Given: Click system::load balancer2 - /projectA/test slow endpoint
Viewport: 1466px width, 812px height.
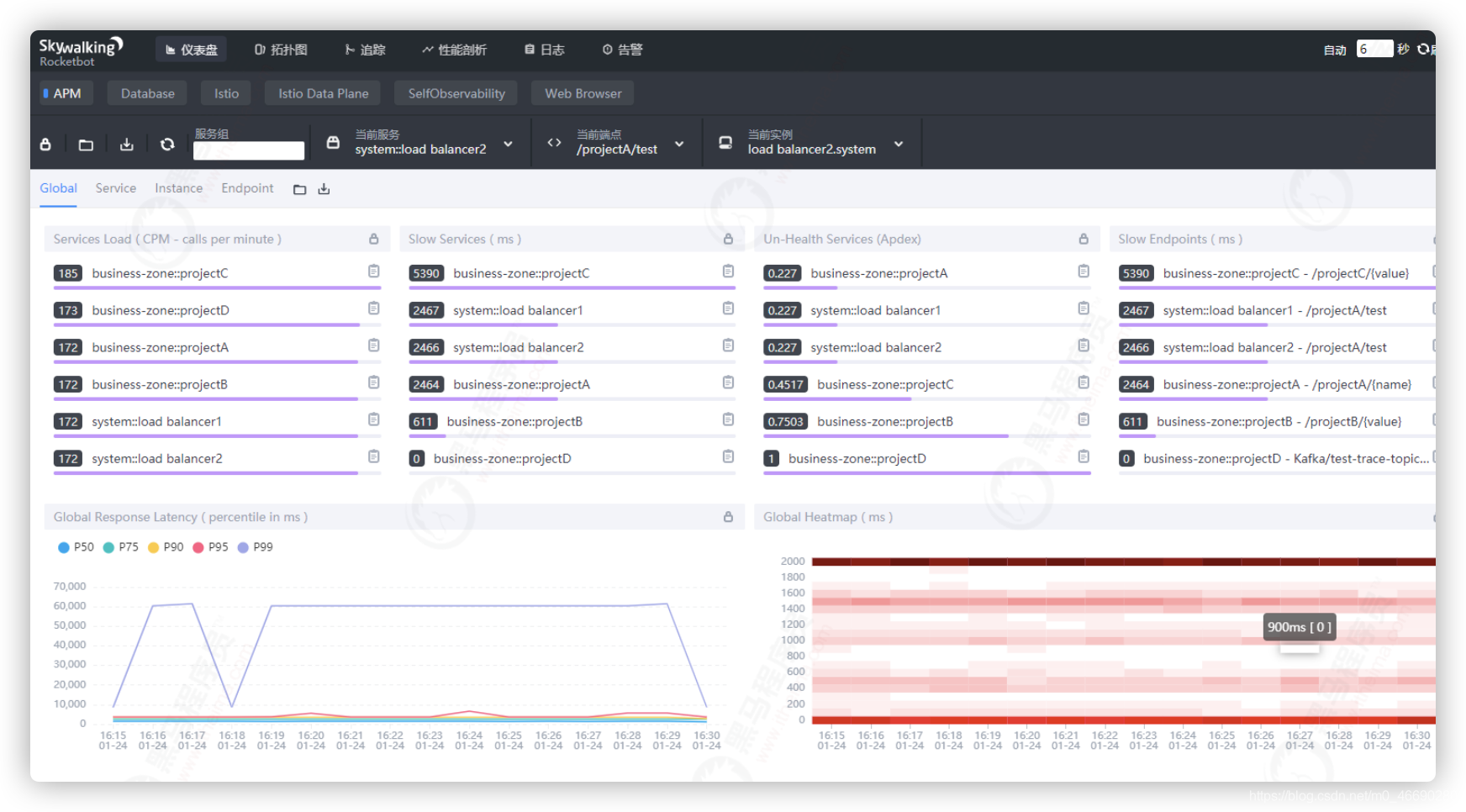Looking at the screenshot, I should coord(1274,347).
